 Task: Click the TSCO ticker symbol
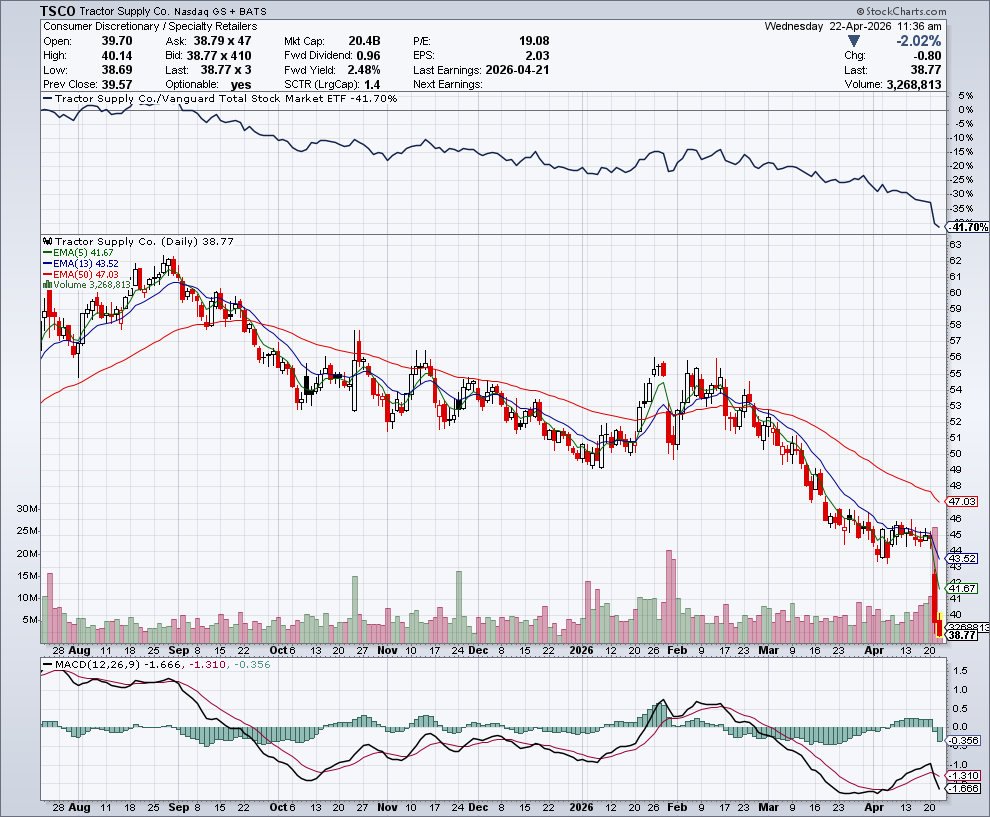tap(59, 11)
